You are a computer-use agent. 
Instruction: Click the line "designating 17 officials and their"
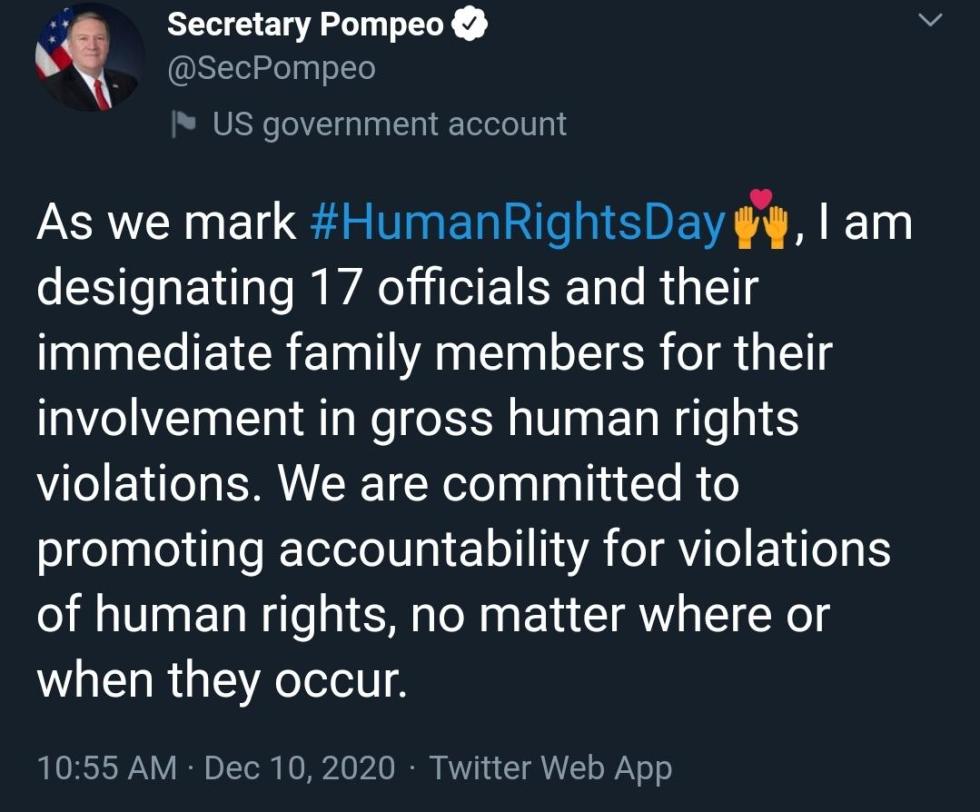(x=398, y=288)
